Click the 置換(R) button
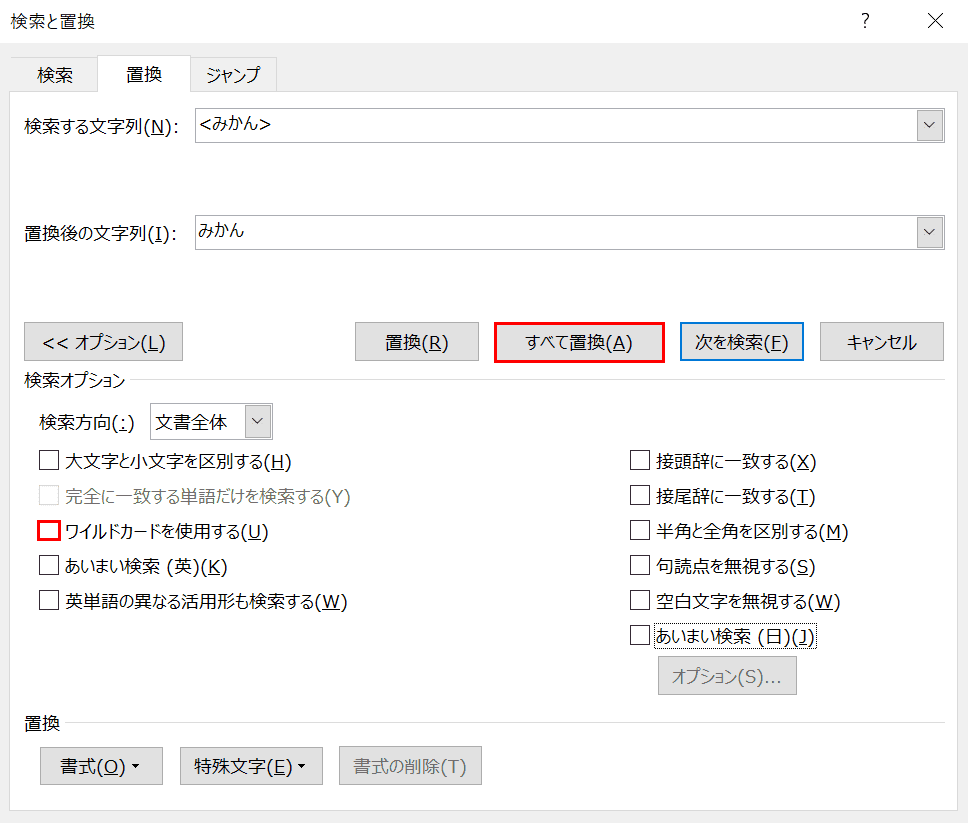The image size is (968, 823). (x=417, y=341)
